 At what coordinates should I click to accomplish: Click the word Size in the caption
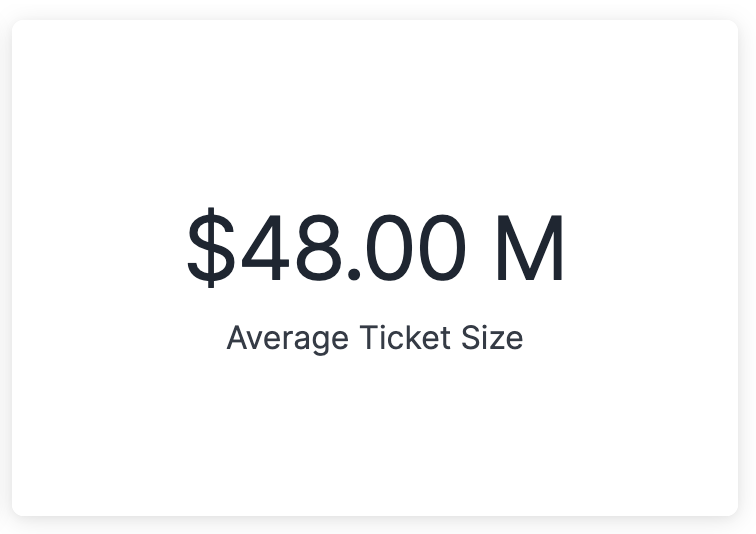tap(492, 337)
